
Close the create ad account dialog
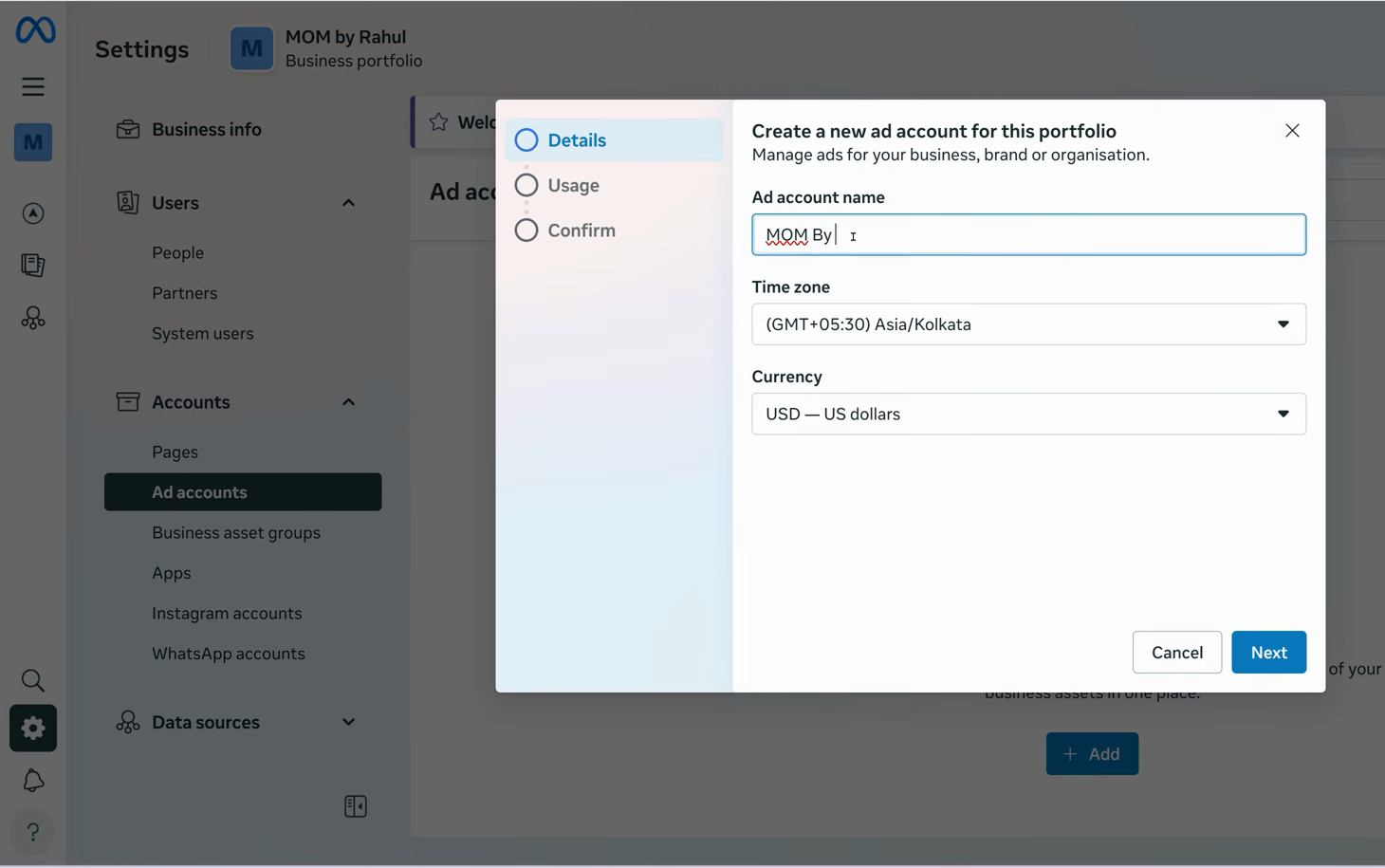point(1292,131)
